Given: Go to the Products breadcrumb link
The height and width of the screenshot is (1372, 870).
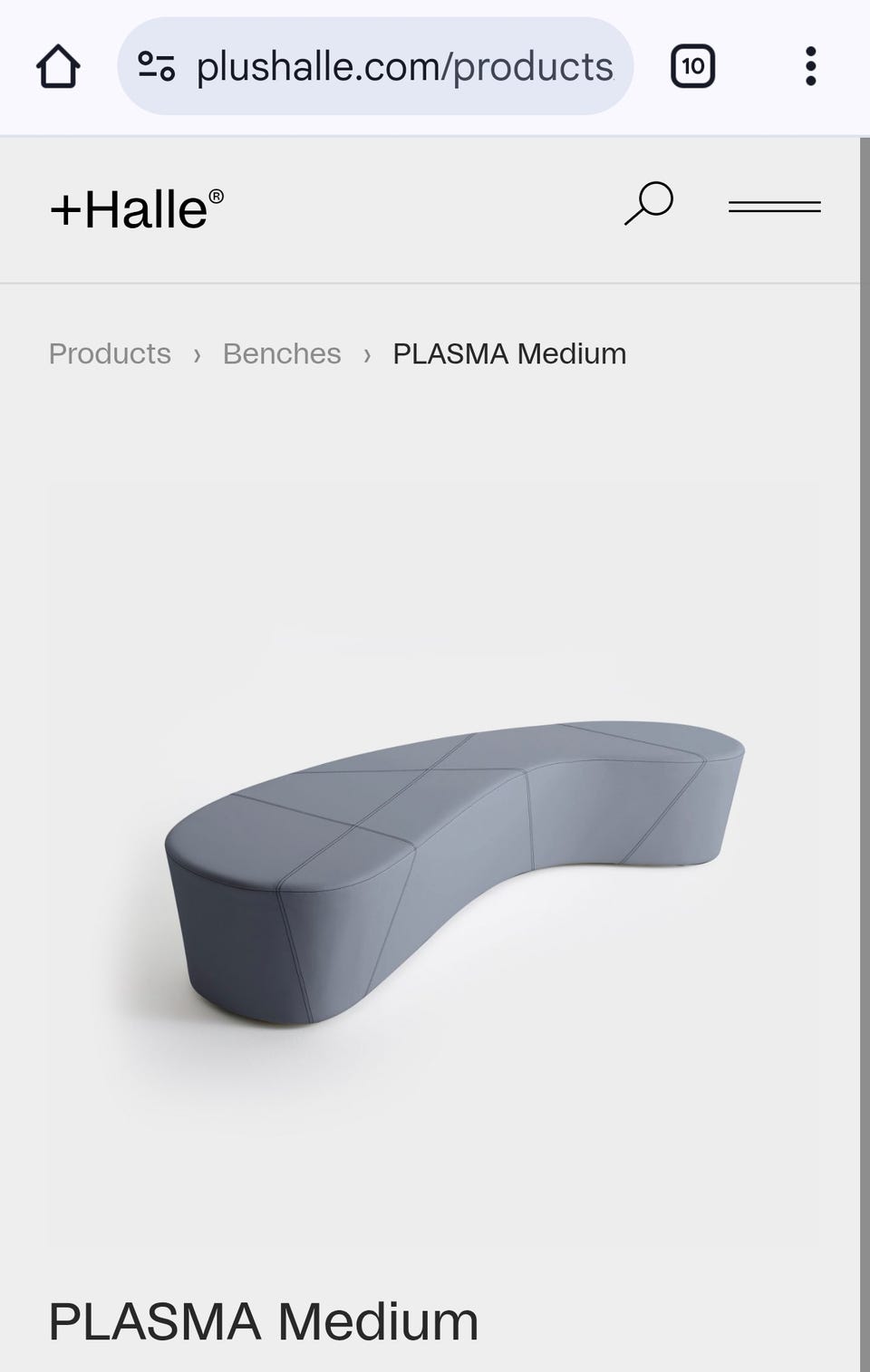Looking at the screenshot, I should point(110,353).
